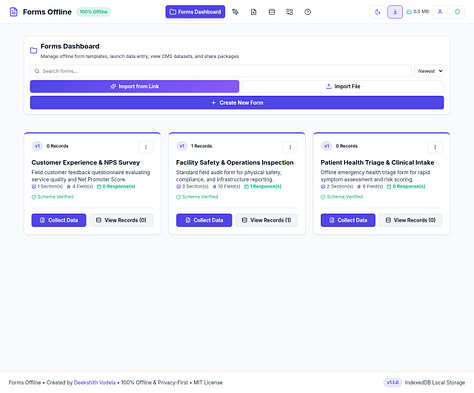Click 10 Field(s) on Facility Safety card
474x393 pixels.
pos(227,187)
